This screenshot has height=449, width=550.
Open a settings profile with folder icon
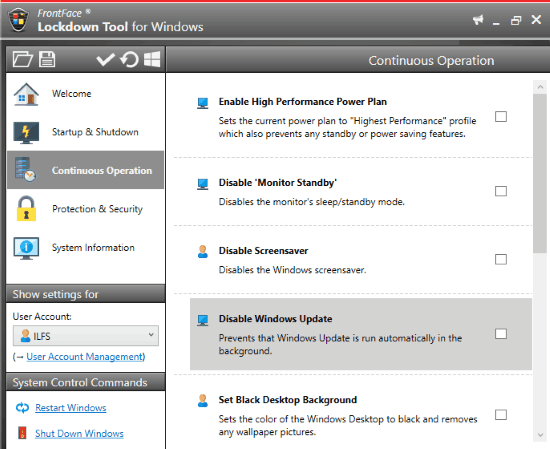coord(23,59)
